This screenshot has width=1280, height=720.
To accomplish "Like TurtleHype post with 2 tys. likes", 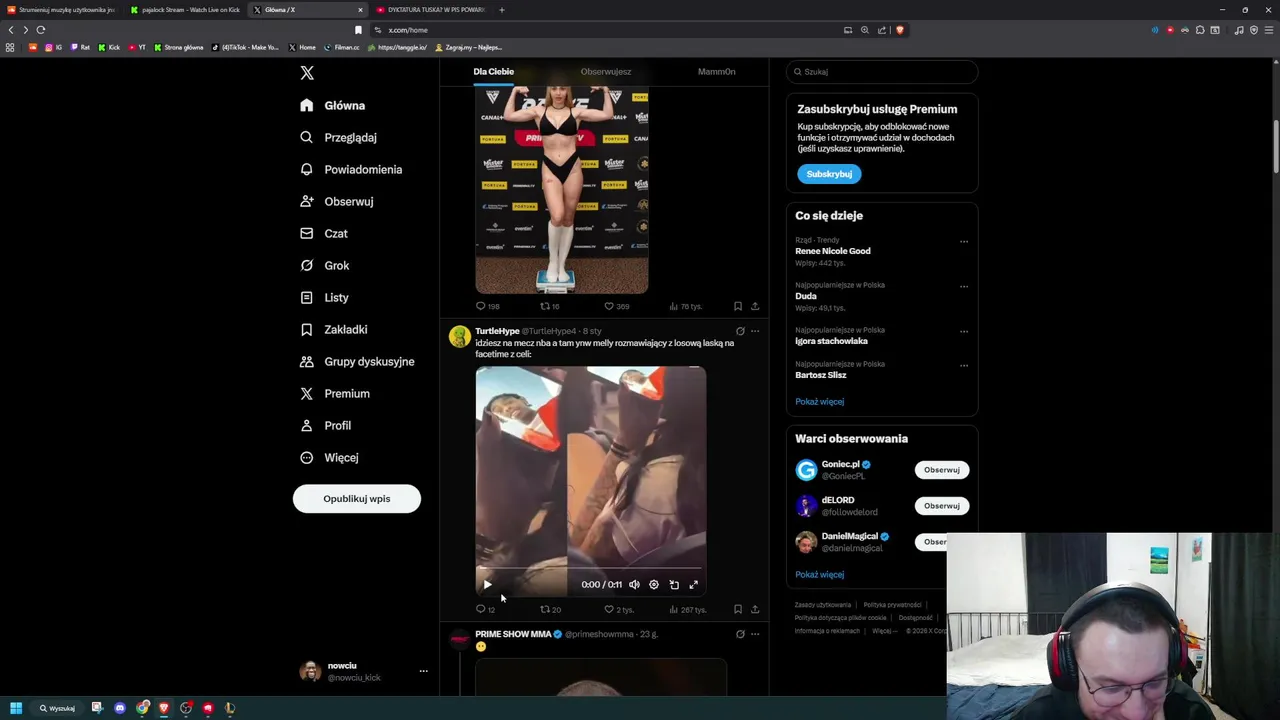I will click(619, 609).
